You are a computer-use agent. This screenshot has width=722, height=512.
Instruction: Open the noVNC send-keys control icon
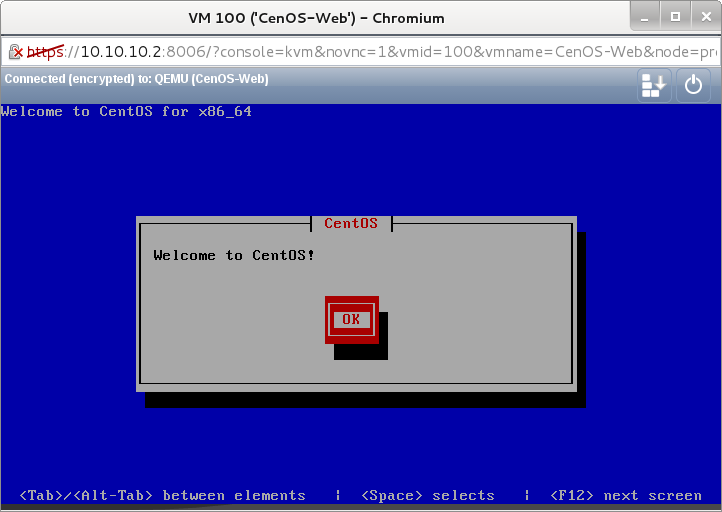tap(654, 85)
